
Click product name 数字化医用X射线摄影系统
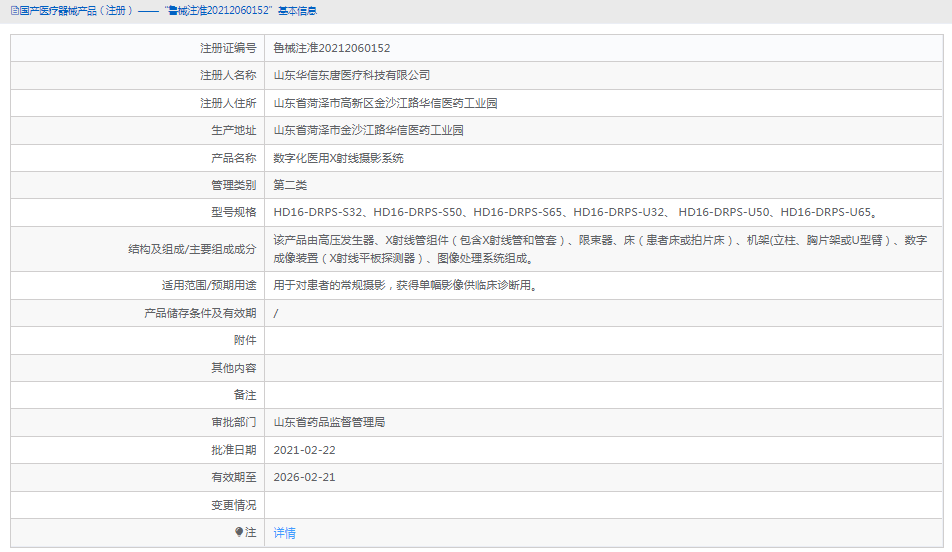click(339, 158)
